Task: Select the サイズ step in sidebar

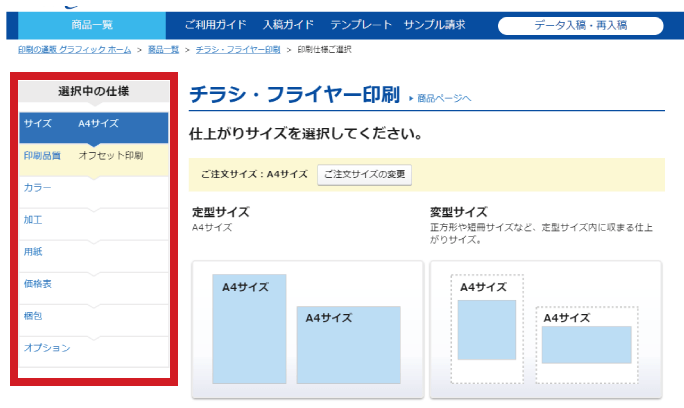Action: click(x=38, y=124)
